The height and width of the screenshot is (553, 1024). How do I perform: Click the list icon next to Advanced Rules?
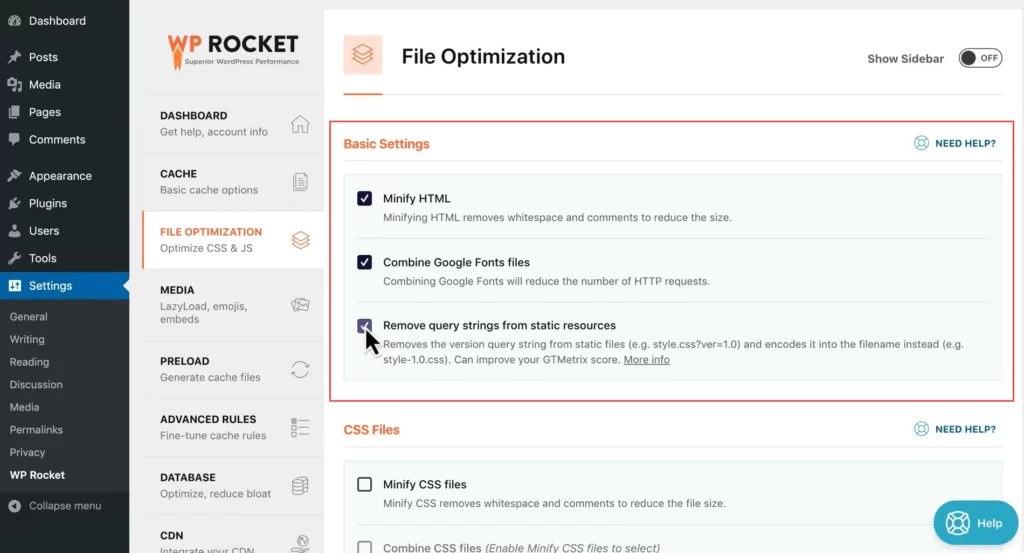[x=300, y=427]
